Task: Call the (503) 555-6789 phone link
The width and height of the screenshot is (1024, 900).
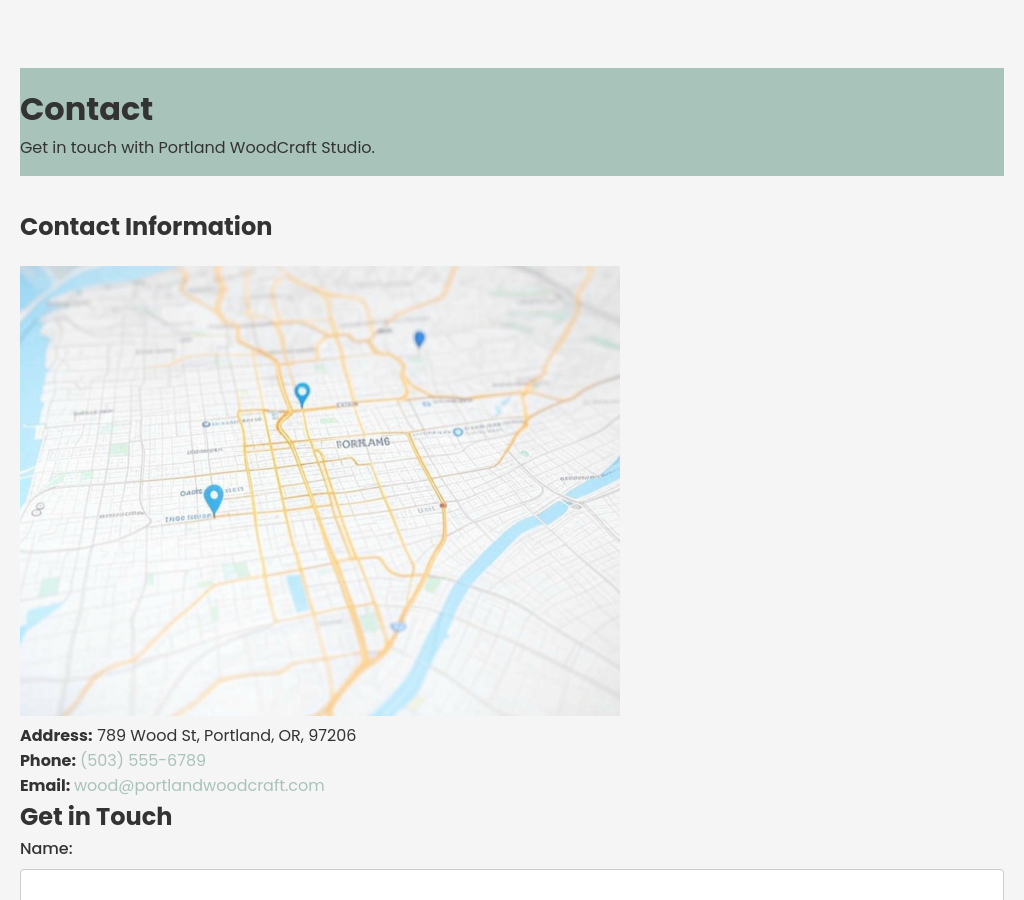Action: (143, 761)
